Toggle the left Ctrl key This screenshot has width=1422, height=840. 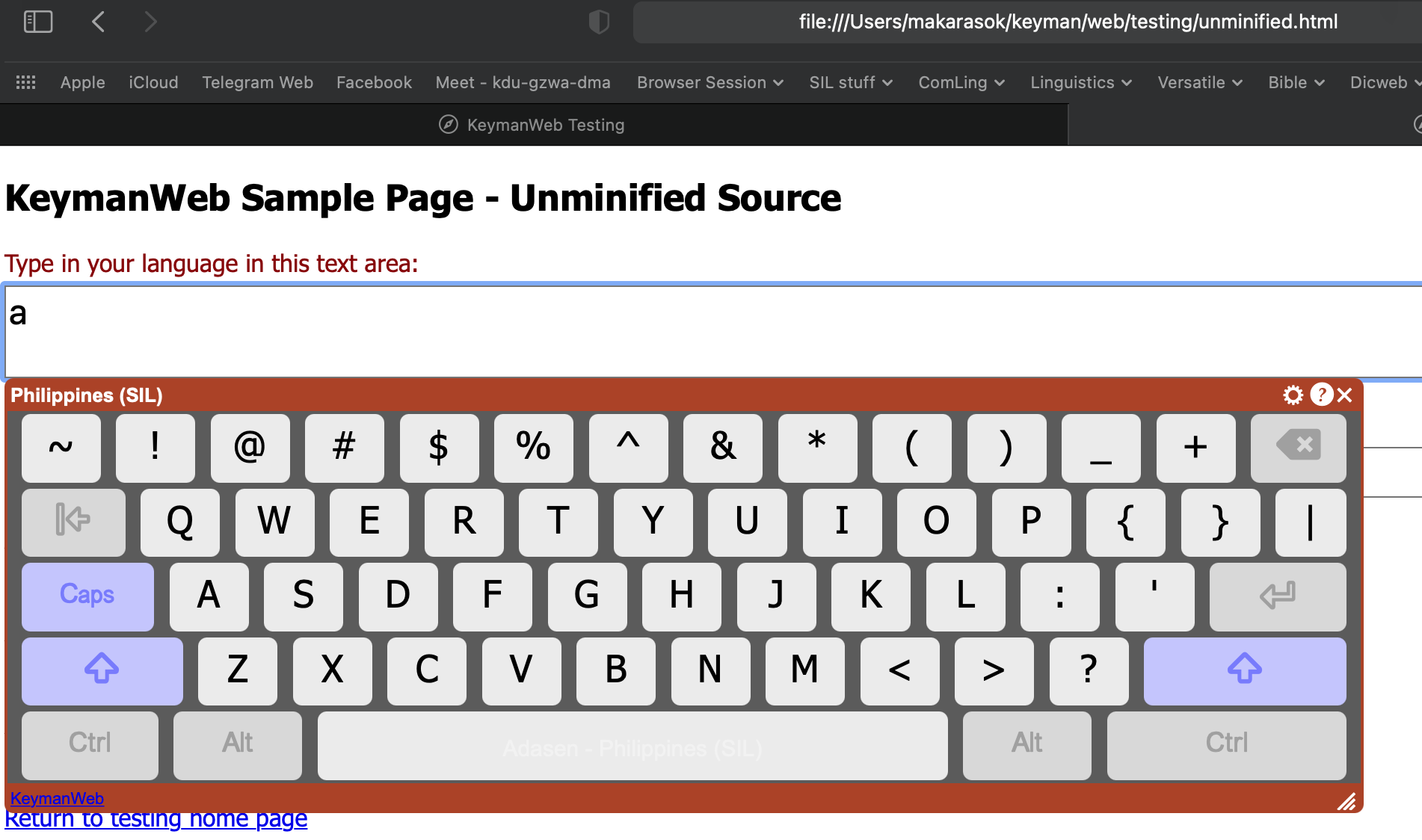(x=90, y=744)
